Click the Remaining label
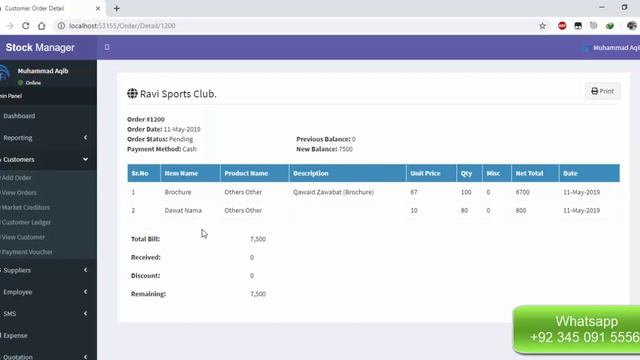The image size is (640, 360). tap(148, 294)
